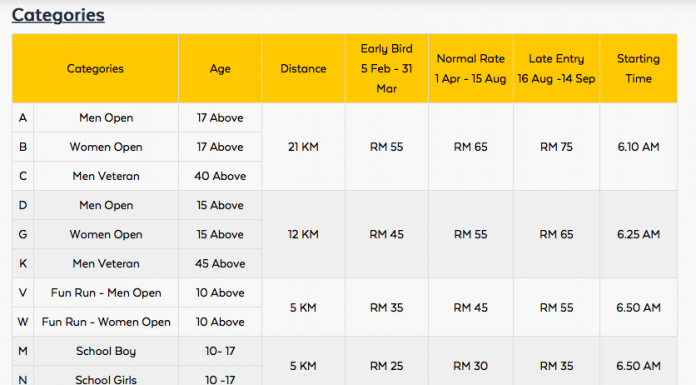Click the RM 55 early bird price for 21 KM
Image resolution: width=696 pixels, height=385 pixels.
[x=387, y=147]
